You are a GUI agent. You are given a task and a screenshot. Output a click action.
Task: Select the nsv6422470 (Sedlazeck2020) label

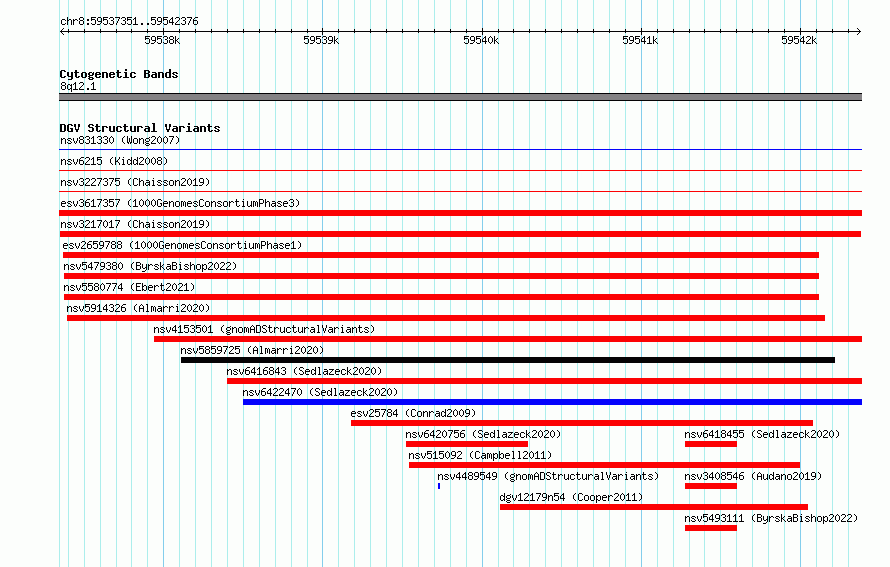pyautogui.click(x=320, y=392)
